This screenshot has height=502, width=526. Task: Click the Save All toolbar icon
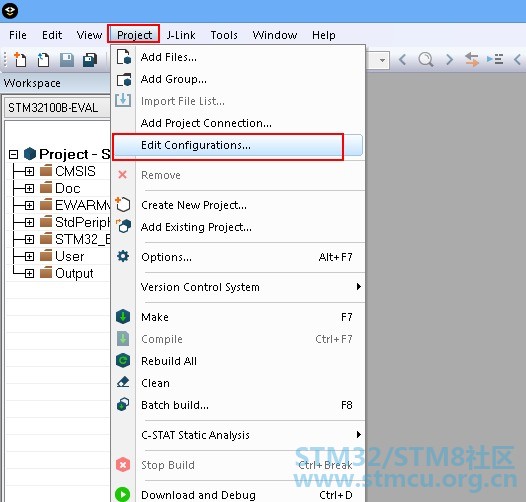pos(90,60)
